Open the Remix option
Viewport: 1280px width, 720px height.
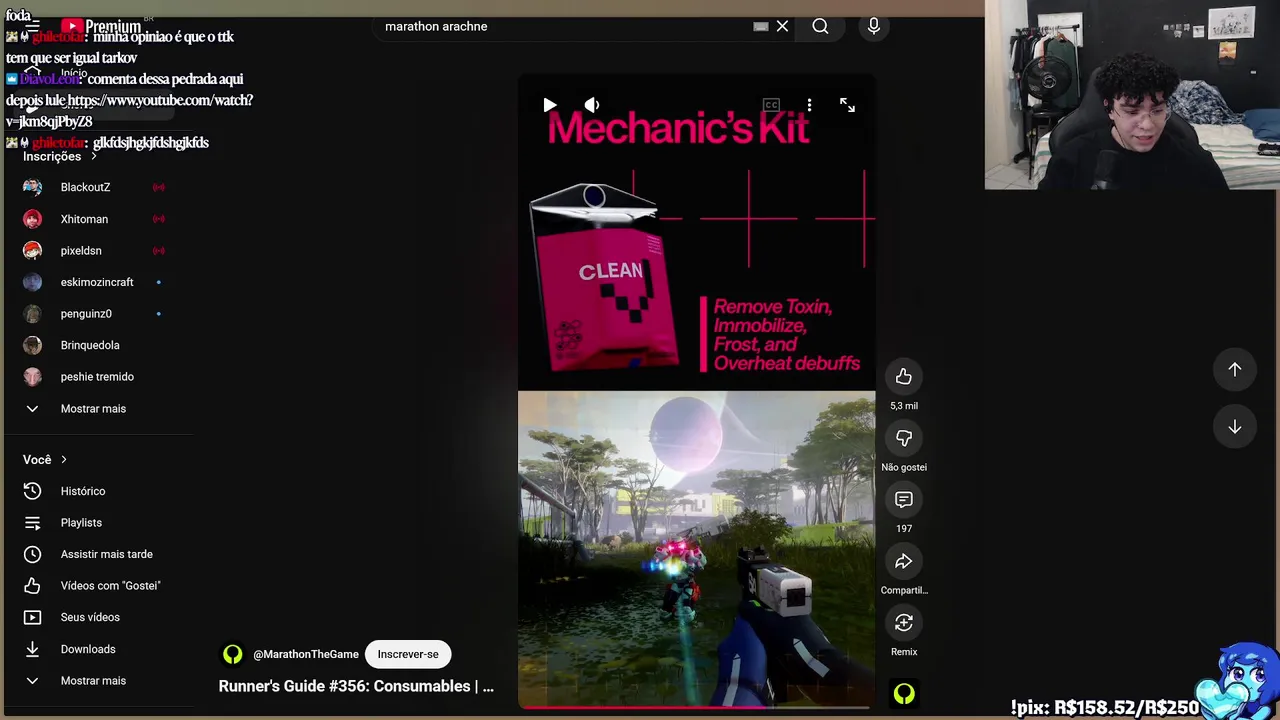tap(904, 623)
